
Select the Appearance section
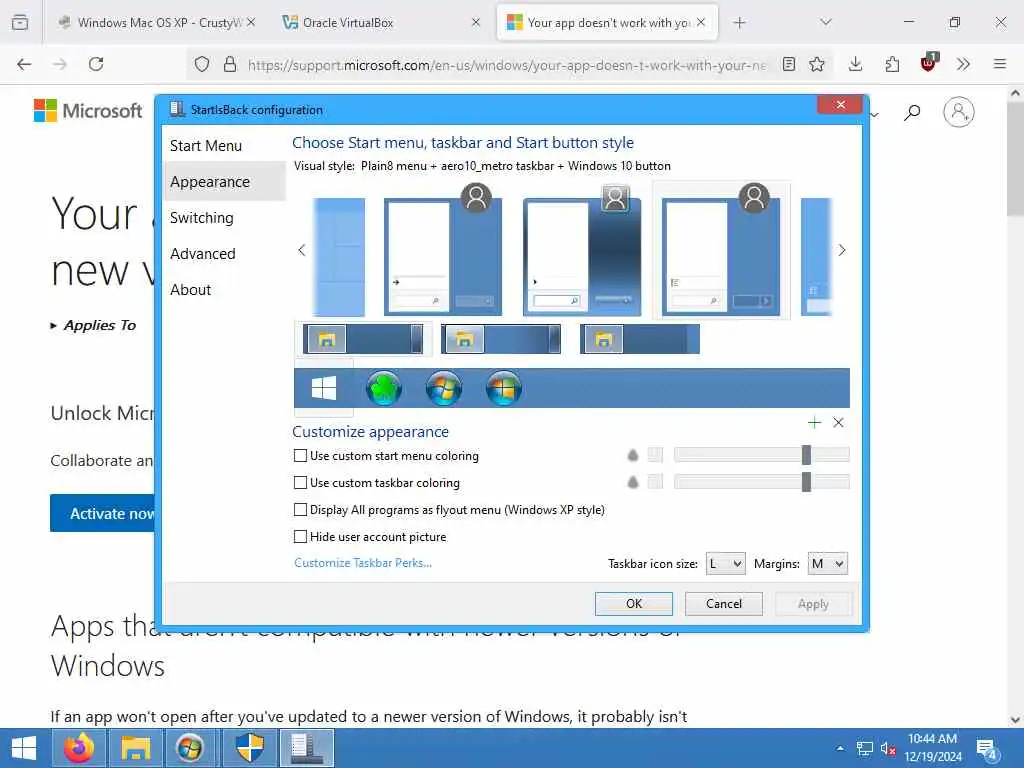(x=224, y=182)
